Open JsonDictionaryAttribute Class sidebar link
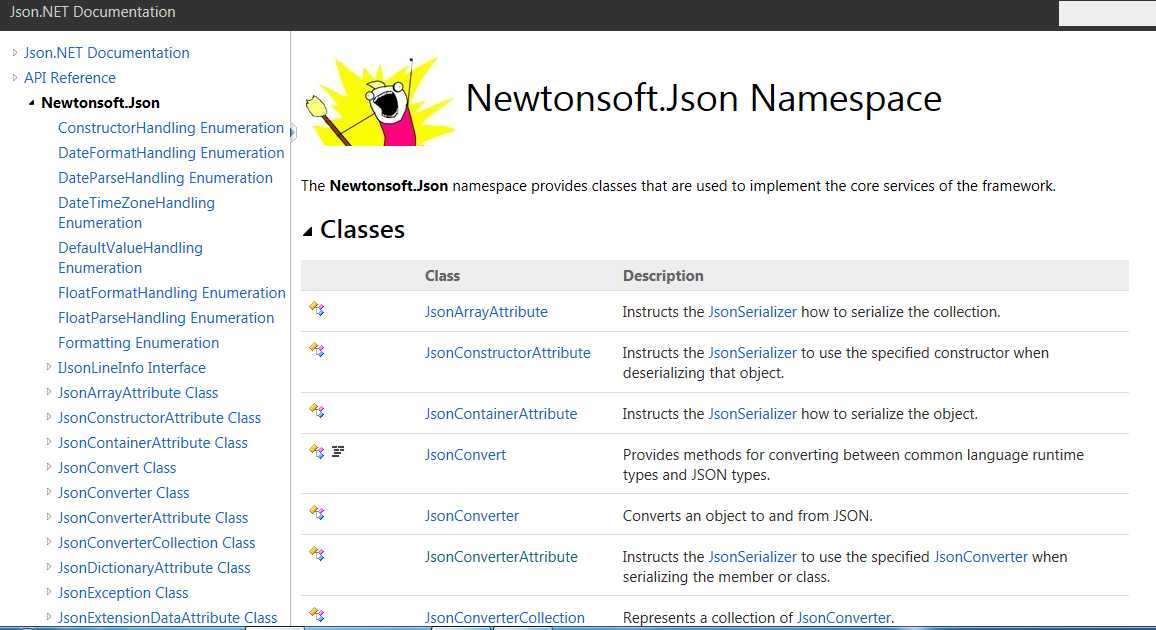The image size is (1156, 630). click(154, 569)
